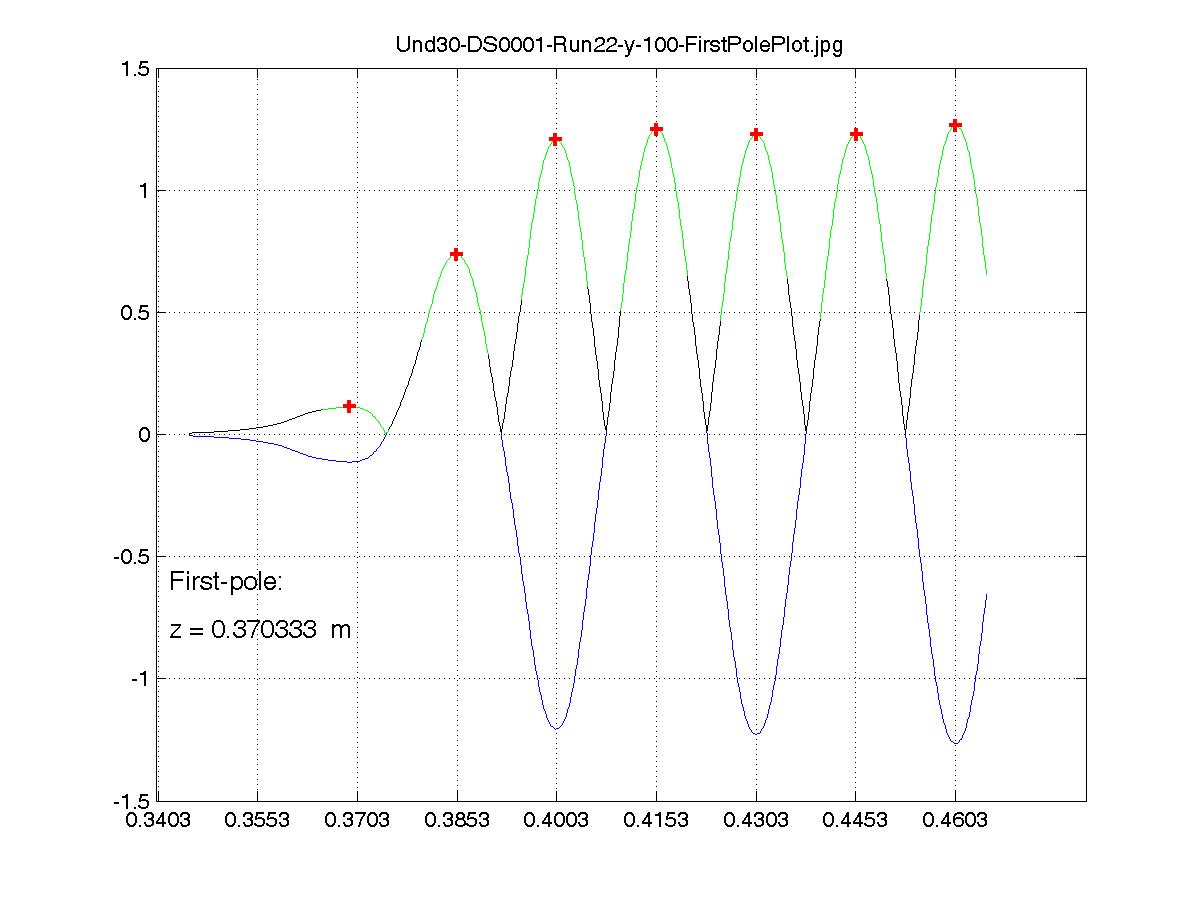Screen dimensions: 1200x900
Task: Click the blue curve's deepest trough below x=0.4603
Action: (955, 743)
